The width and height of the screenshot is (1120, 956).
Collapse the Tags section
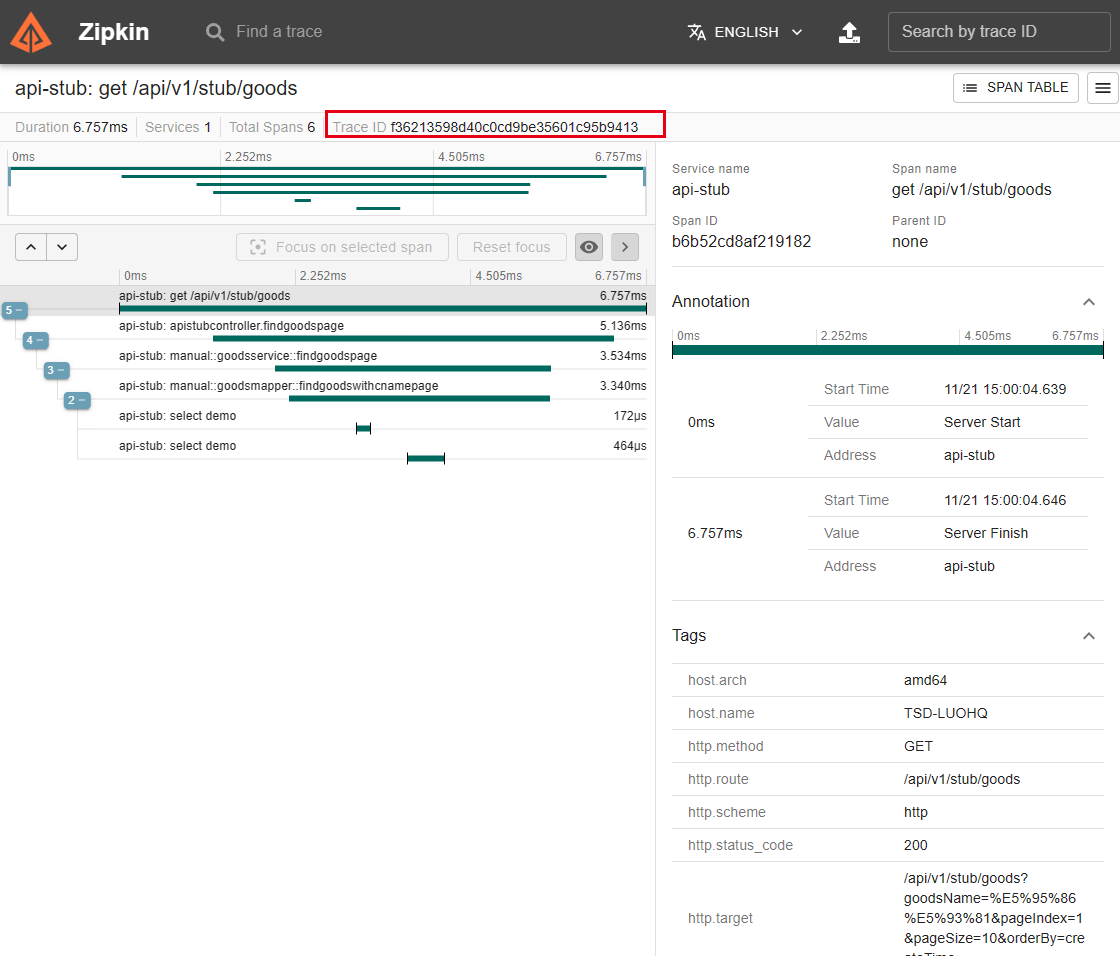point(1089,635)
